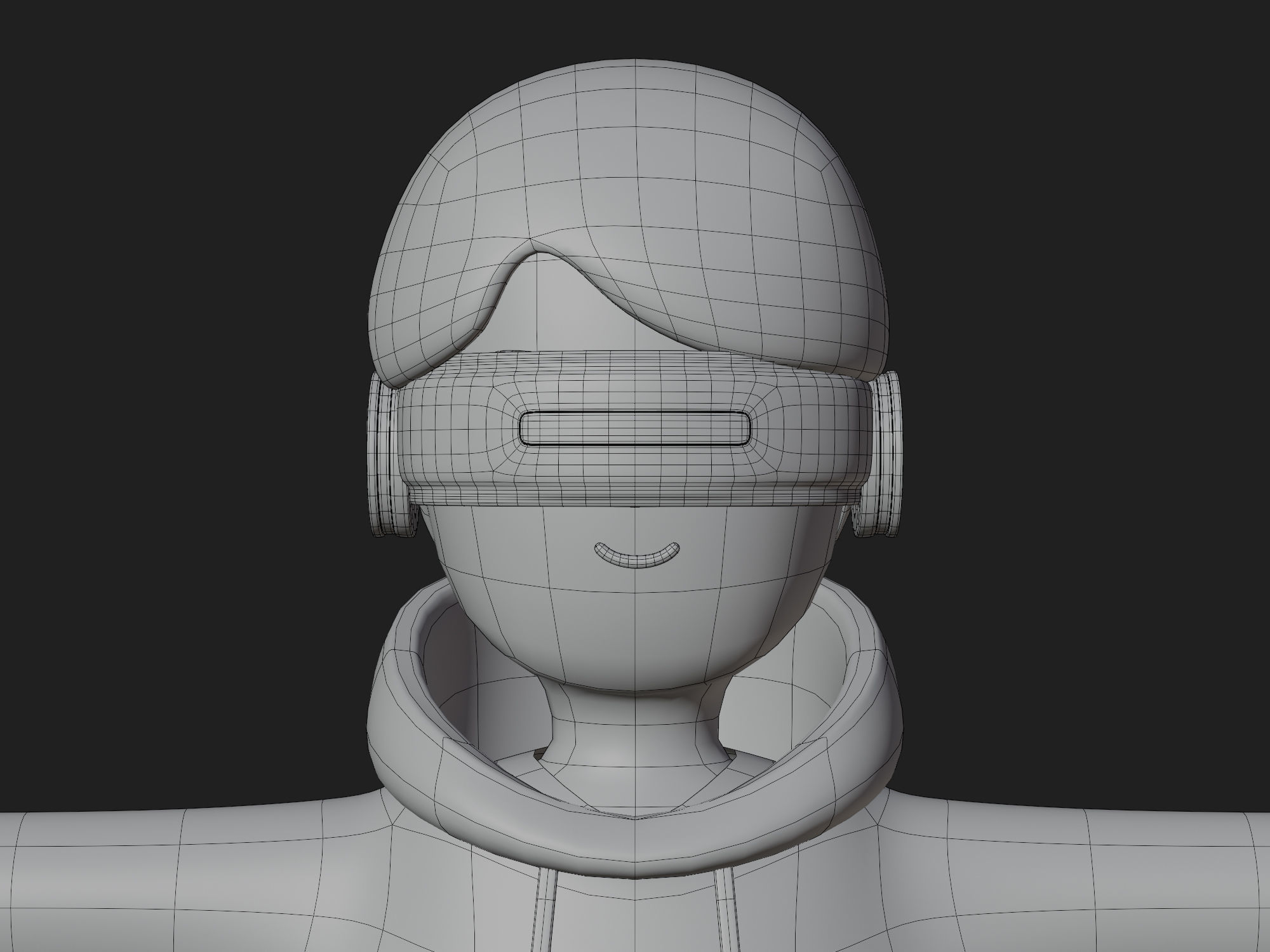Viewport: 1270px width, 952px height.
Task: Click the empty dark background to deselect
Action: pos(127,190)
